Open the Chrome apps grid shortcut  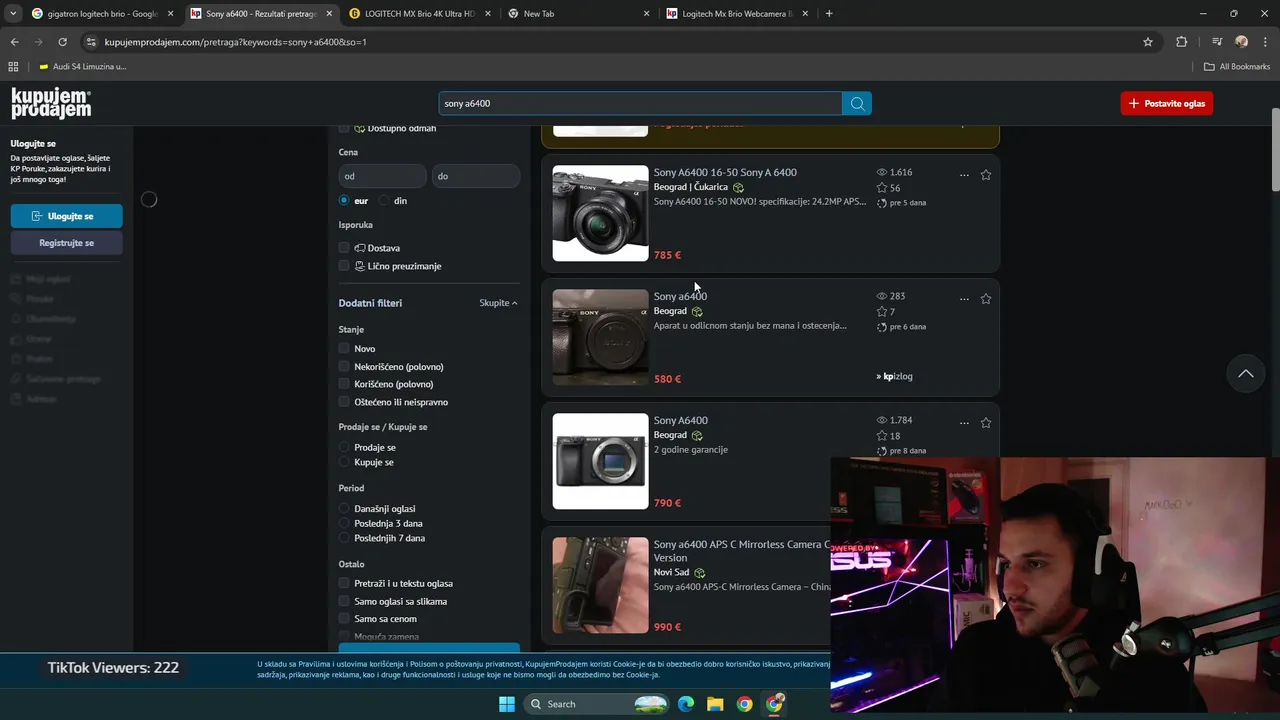13,66
